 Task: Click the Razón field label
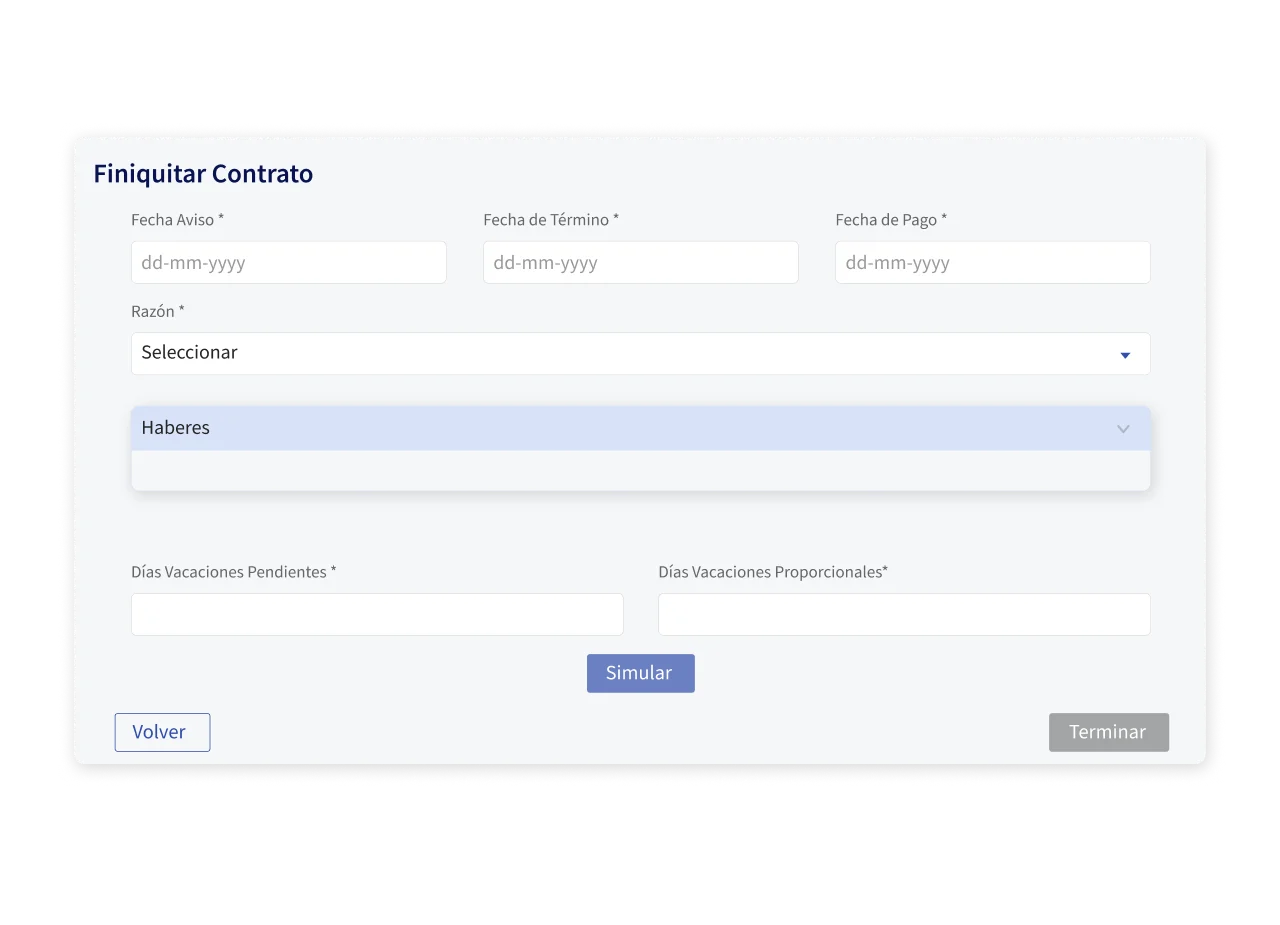157,311
